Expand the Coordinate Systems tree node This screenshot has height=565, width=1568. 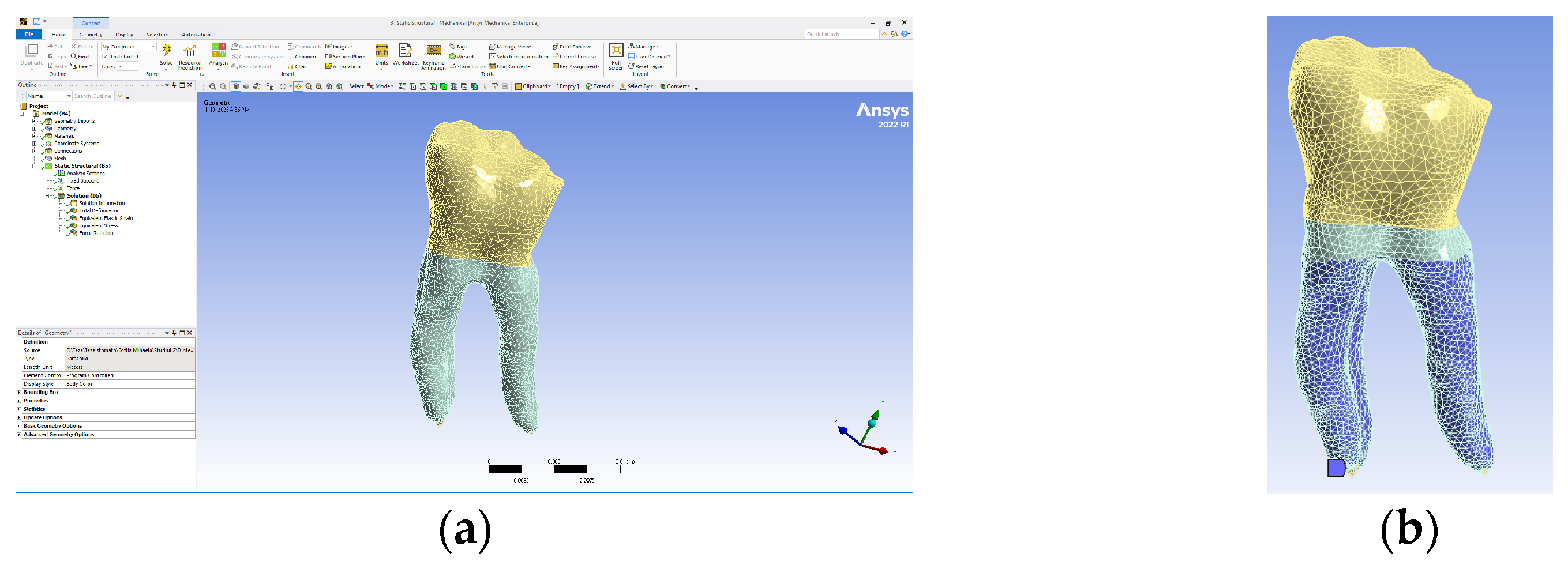point(35,144)
